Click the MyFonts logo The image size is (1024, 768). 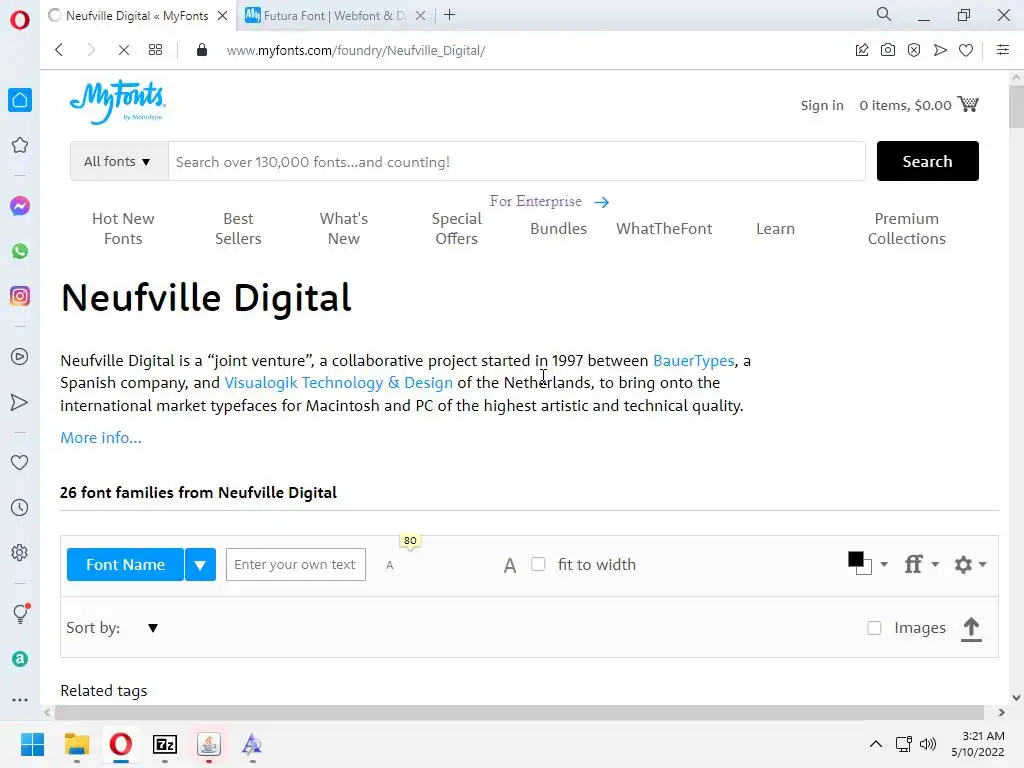pos(118,103)
